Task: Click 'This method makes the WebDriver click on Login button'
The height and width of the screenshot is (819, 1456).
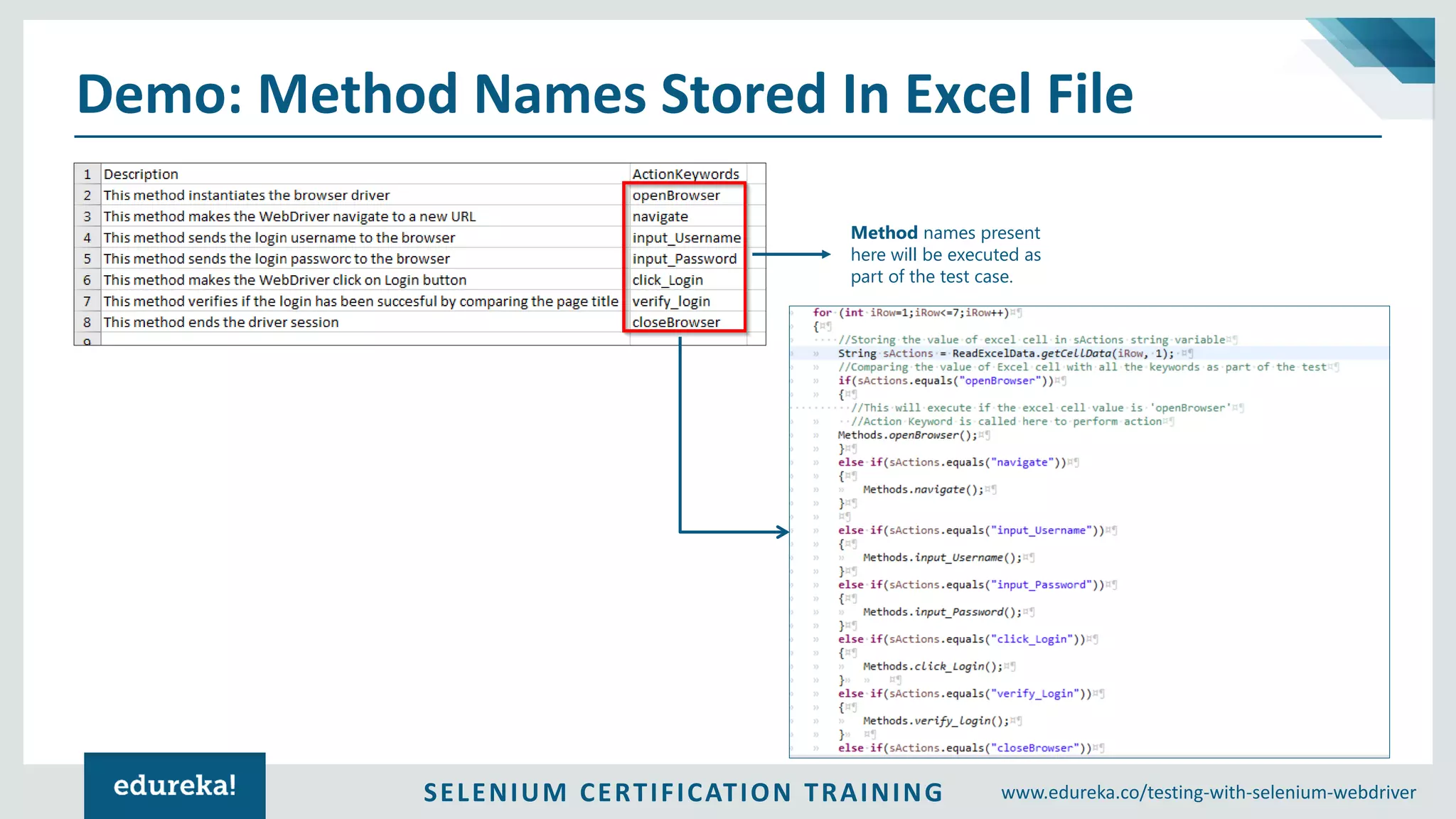Action: point(365,280)
